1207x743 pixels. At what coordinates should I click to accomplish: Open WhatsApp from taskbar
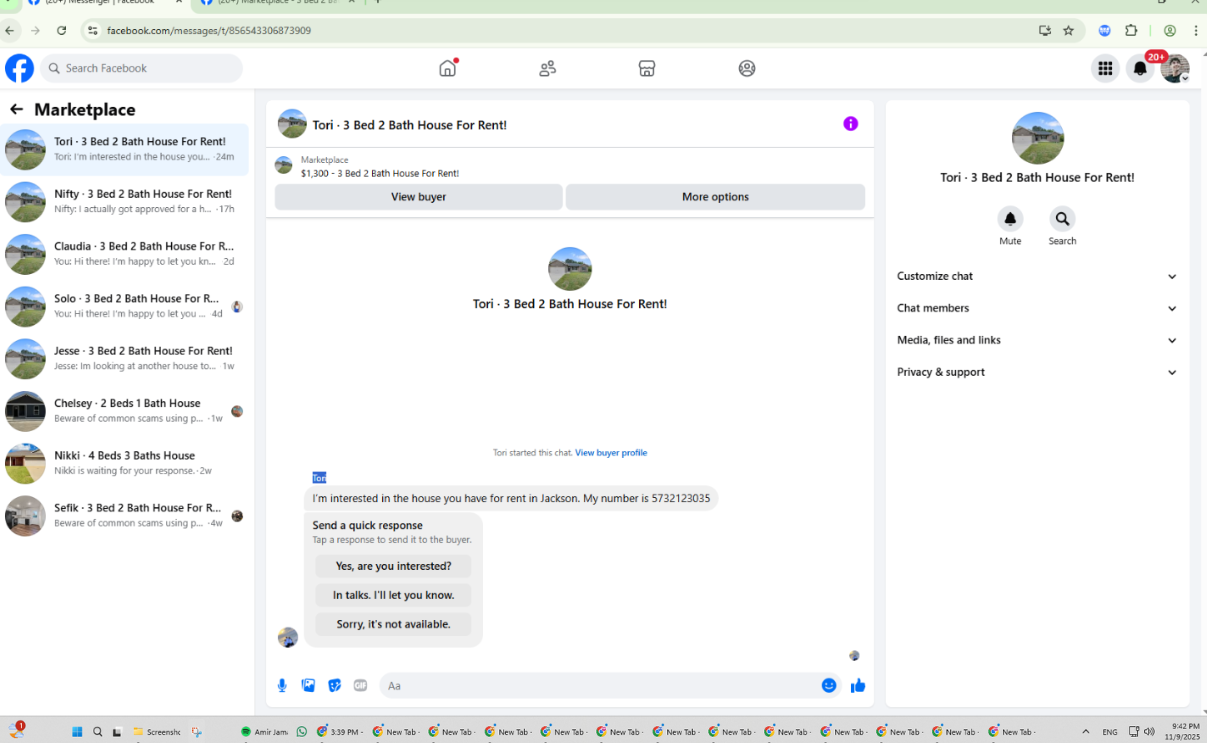302,732
